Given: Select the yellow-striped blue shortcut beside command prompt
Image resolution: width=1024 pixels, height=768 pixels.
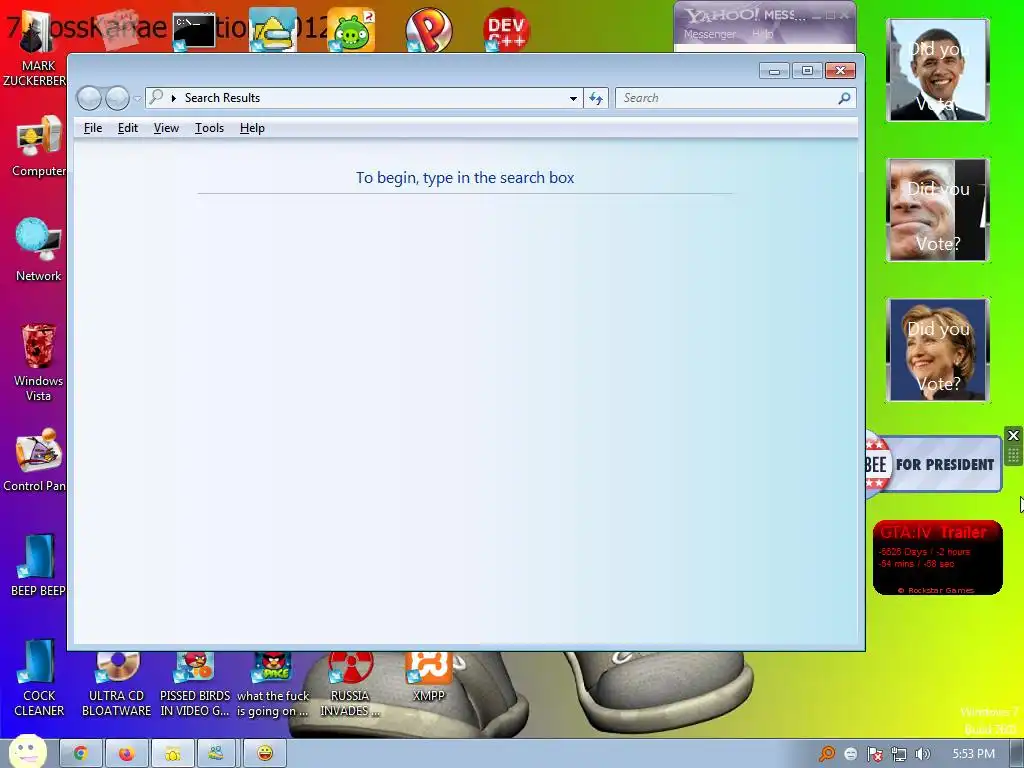Looking at the screenshot, I should pyautogui.click(x=273, y=30).
